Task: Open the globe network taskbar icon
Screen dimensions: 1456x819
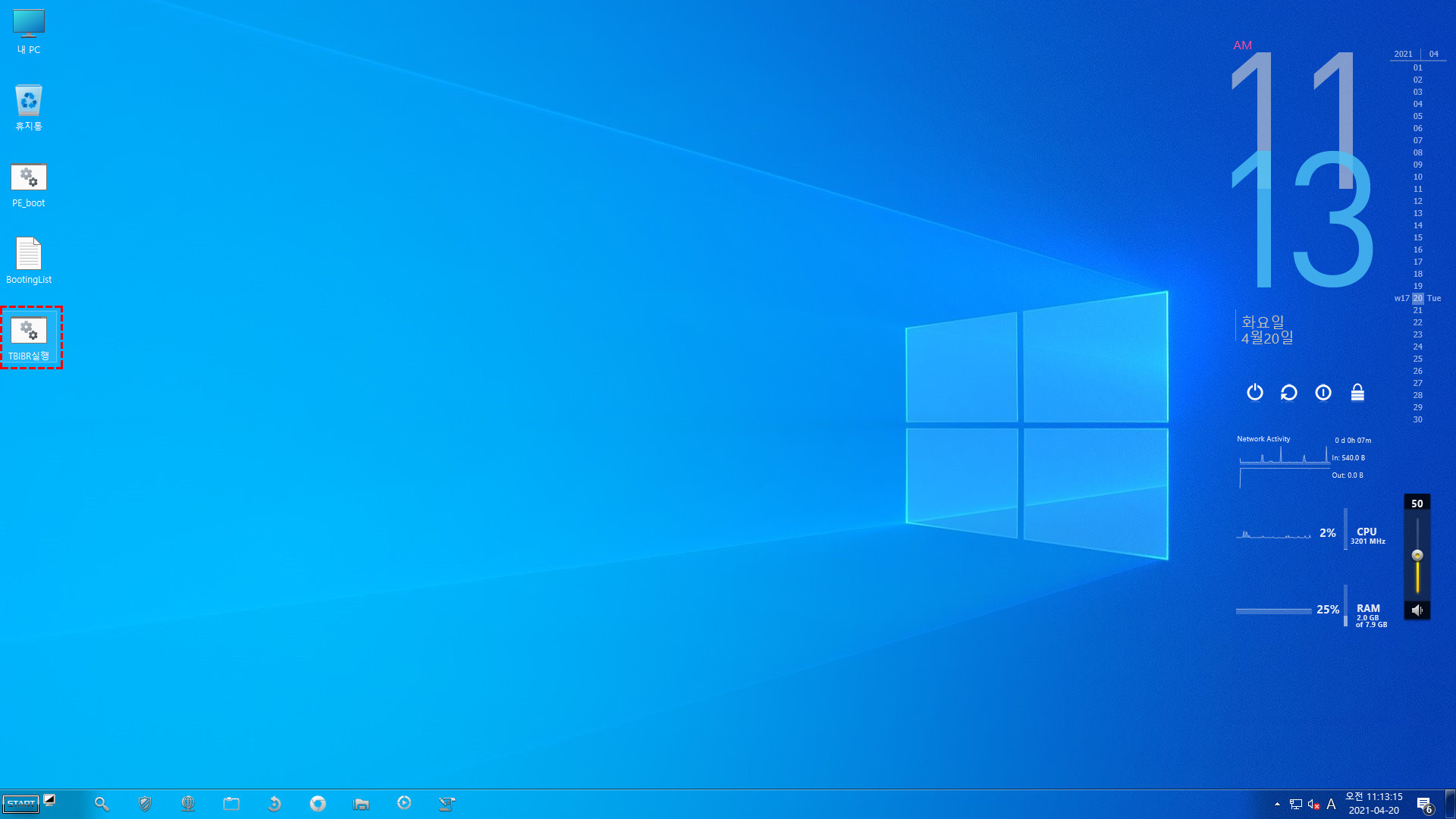Action: 188,804
